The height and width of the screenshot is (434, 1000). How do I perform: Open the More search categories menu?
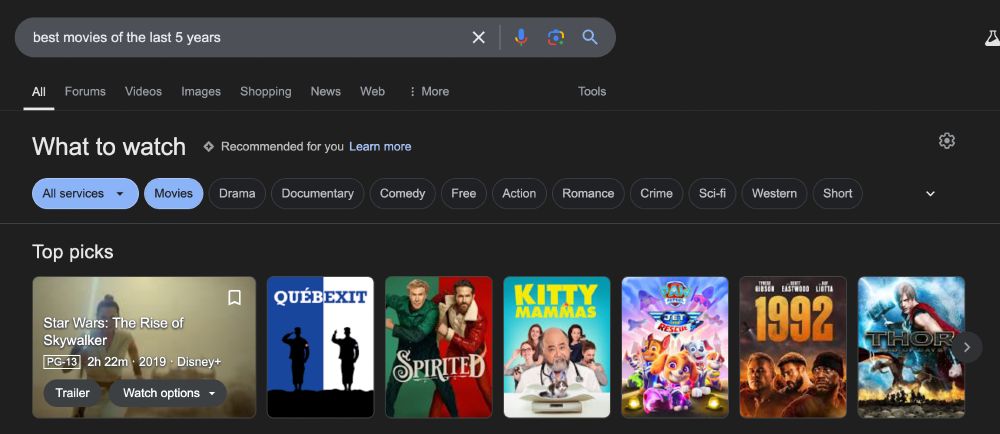(x=429, y=92)
